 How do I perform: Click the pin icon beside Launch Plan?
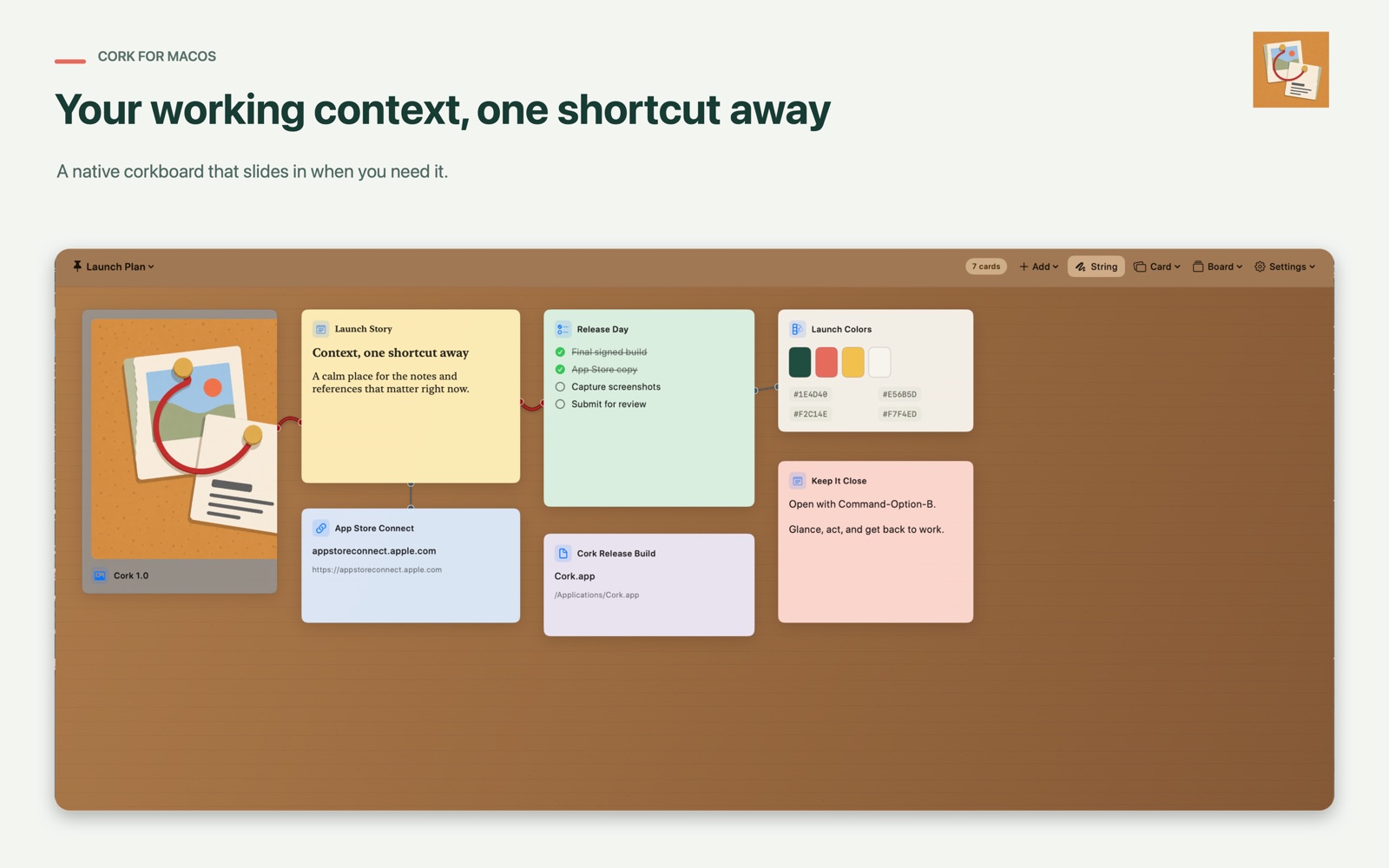(77, 266)
